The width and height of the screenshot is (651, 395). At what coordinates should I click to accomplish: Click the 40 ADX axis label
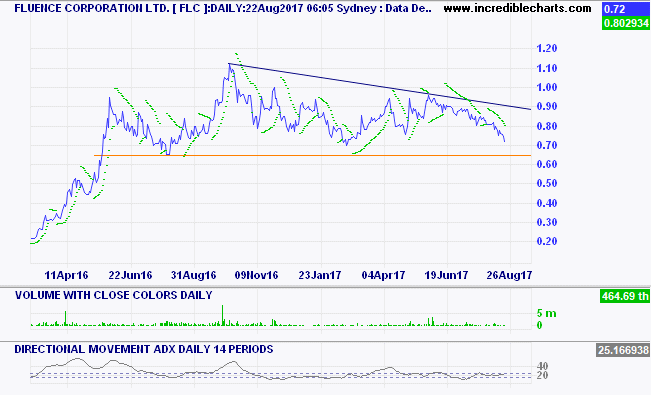click(543, 366)
